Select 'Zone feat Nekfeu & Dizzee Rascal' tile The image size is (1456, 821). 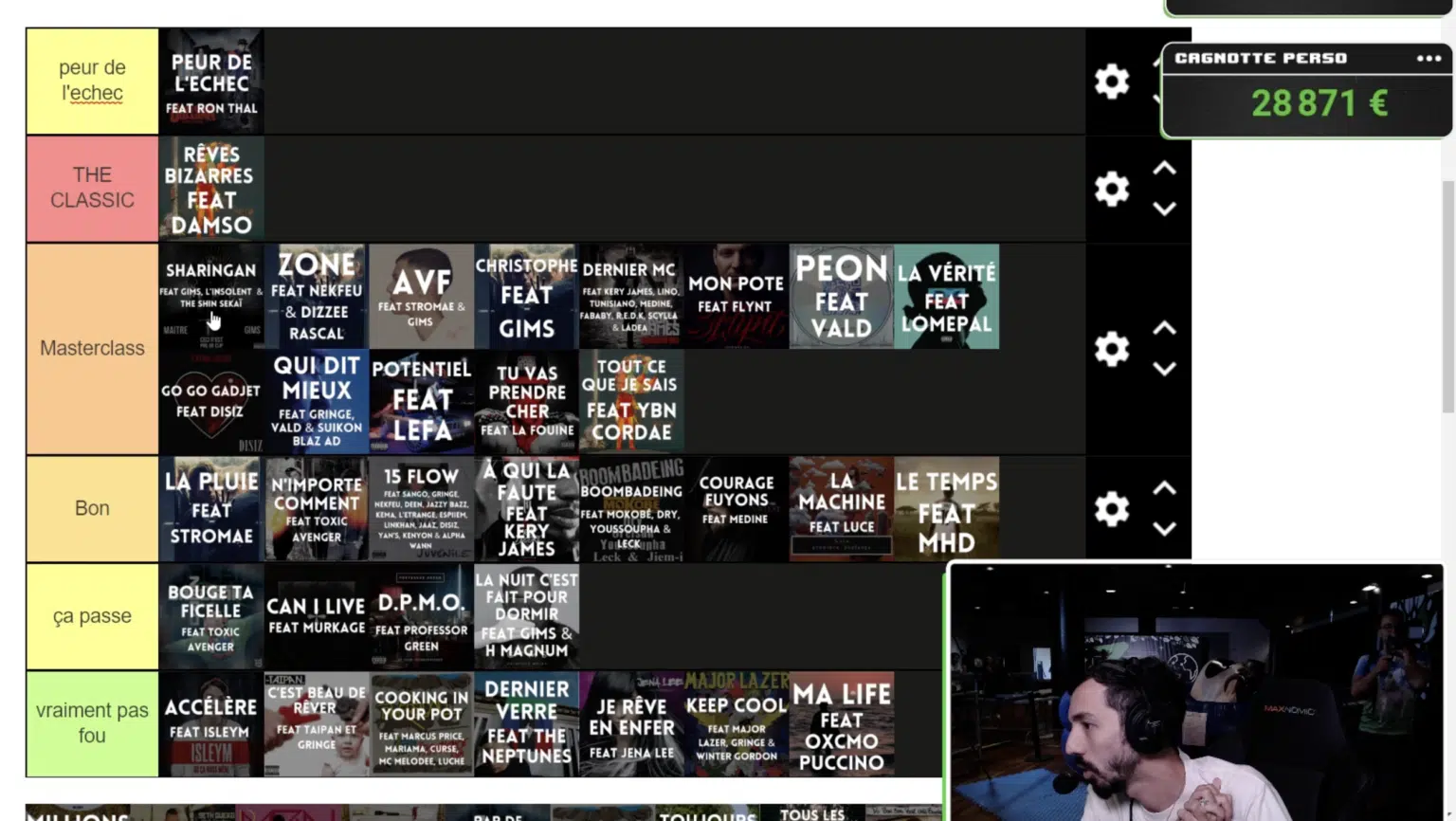tap(317, 296)
